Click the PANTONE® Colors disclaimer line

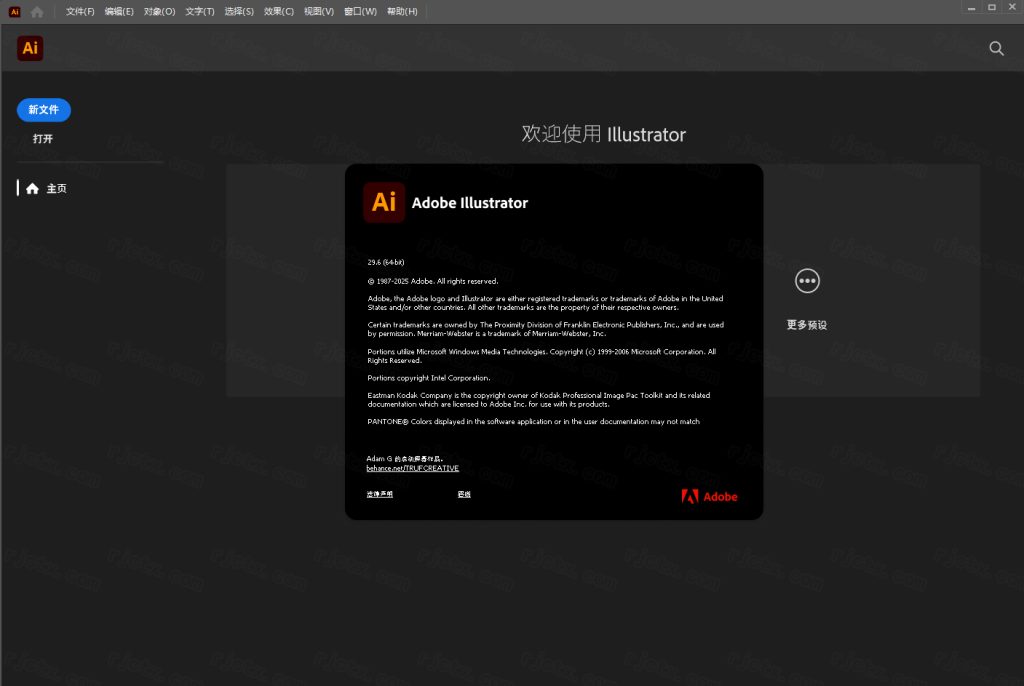(x=534, y=422)
